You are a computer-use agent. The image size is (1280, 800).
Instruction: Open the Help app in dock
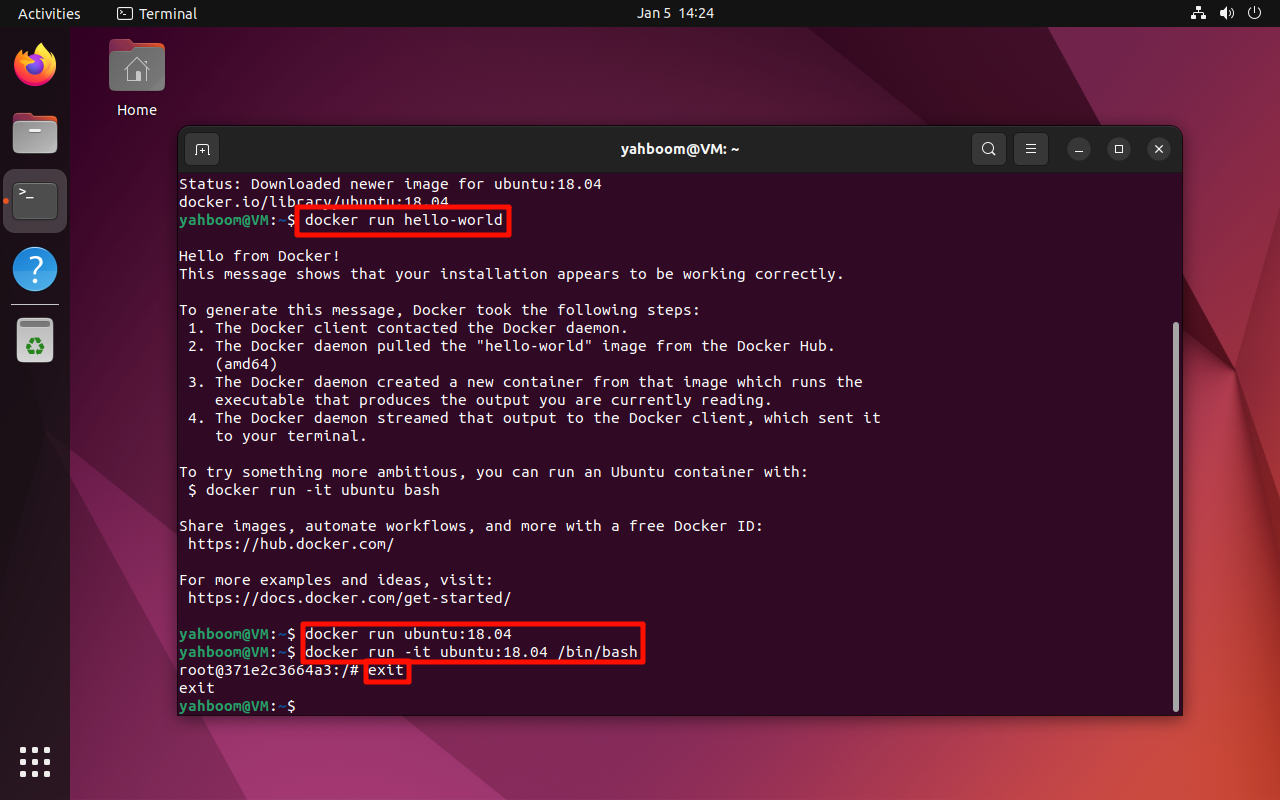point(35,269)
